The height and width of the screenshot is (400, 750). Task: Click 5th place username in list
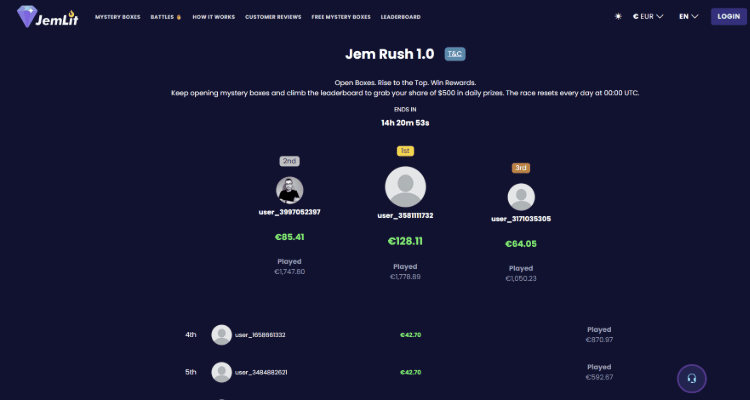261,372
